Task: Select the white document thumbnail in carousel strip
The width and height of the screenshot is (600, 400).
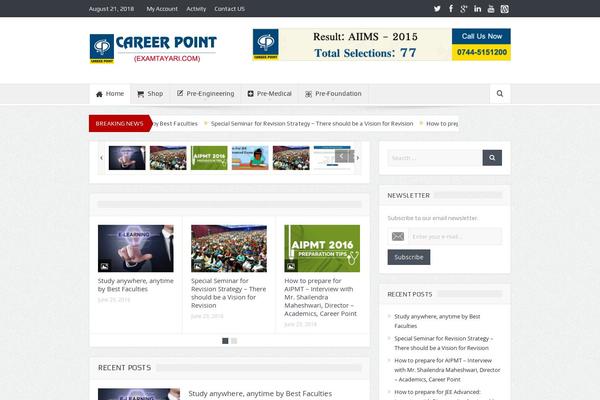Action: click(332, 158)
